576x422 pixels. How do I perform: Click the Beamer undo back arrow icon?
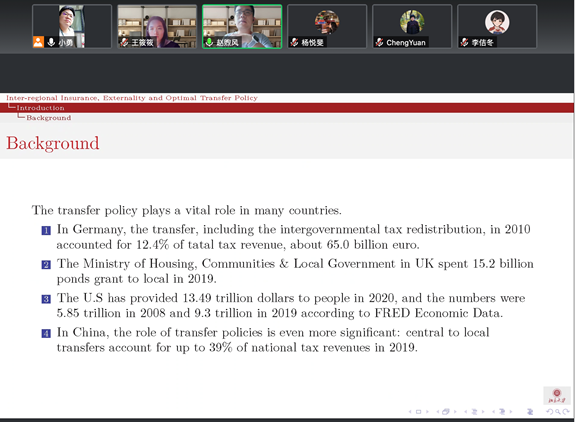tap(550, 412)
